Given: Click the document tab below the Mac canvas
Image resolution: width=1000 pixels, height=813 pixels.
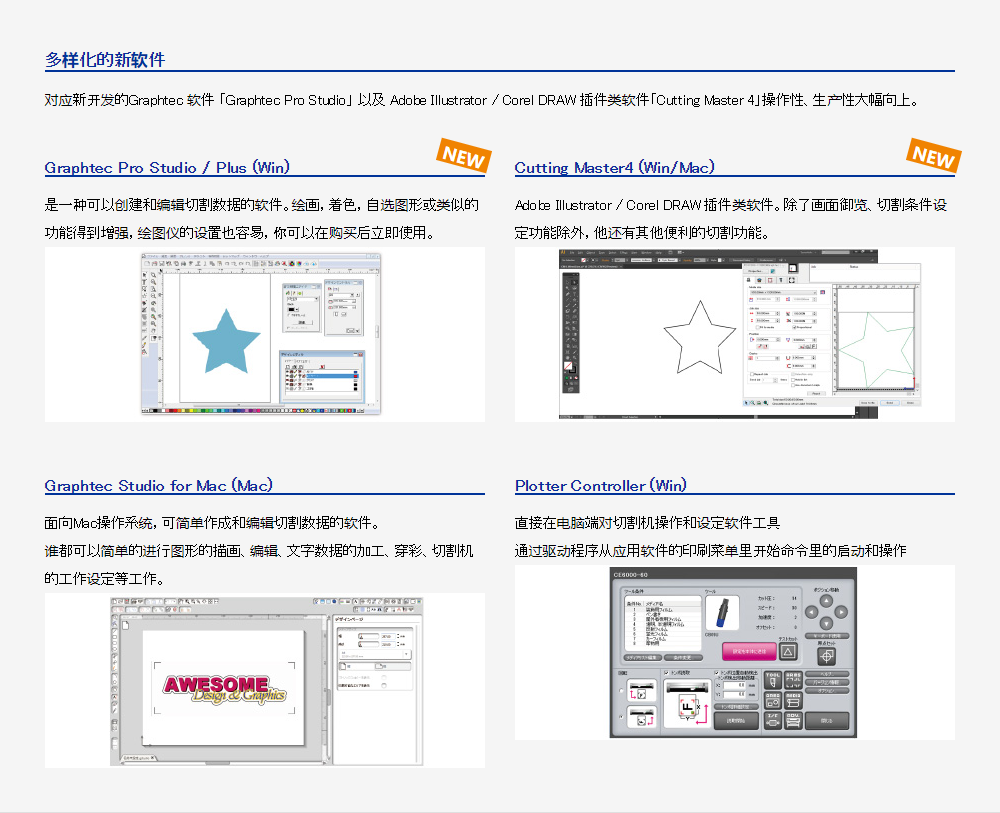Looking at the screenshot, I should click(140, 758).
